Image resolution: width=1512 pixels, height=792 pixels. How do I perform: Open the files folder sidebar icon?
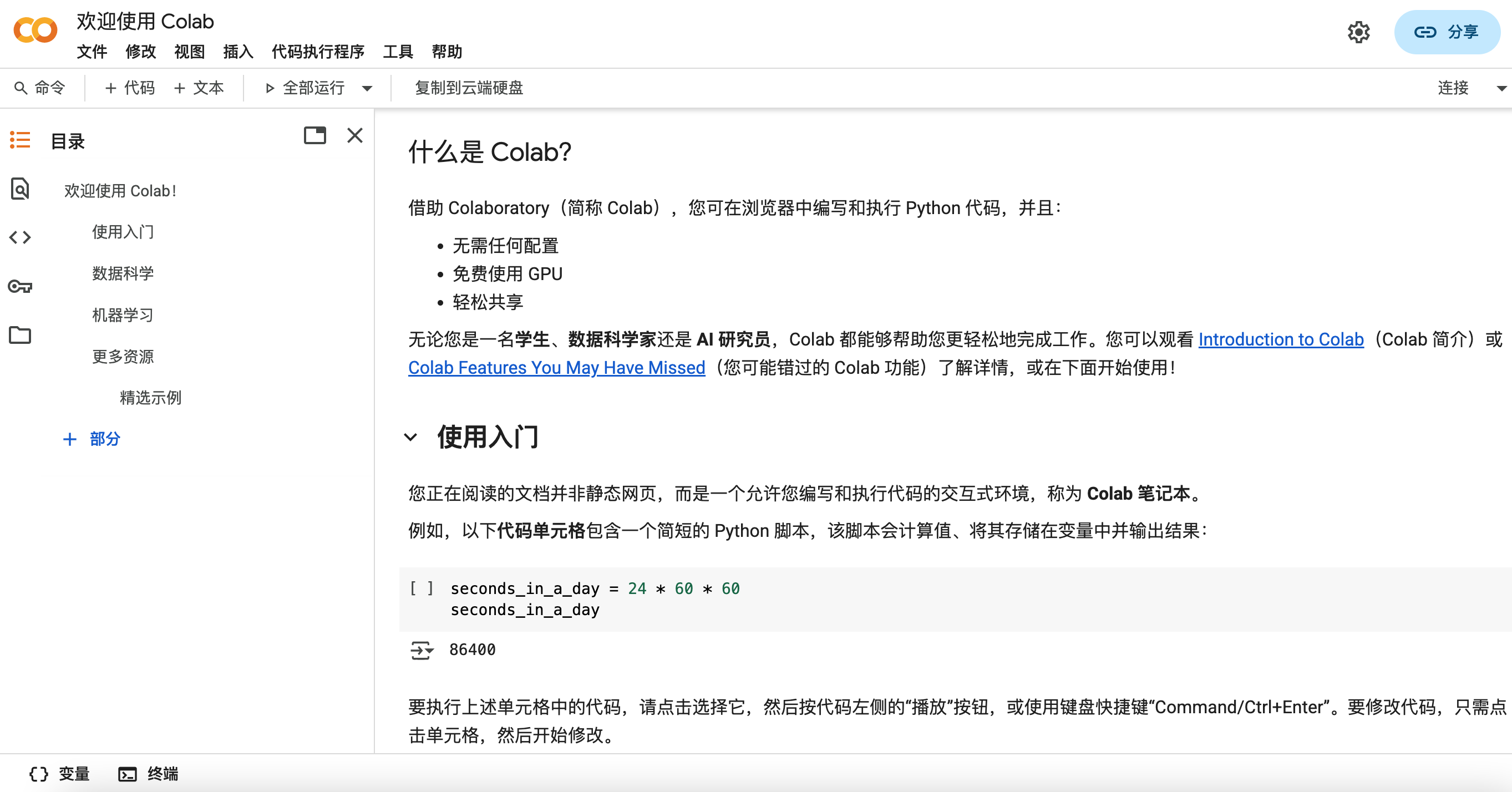[20, 335]
